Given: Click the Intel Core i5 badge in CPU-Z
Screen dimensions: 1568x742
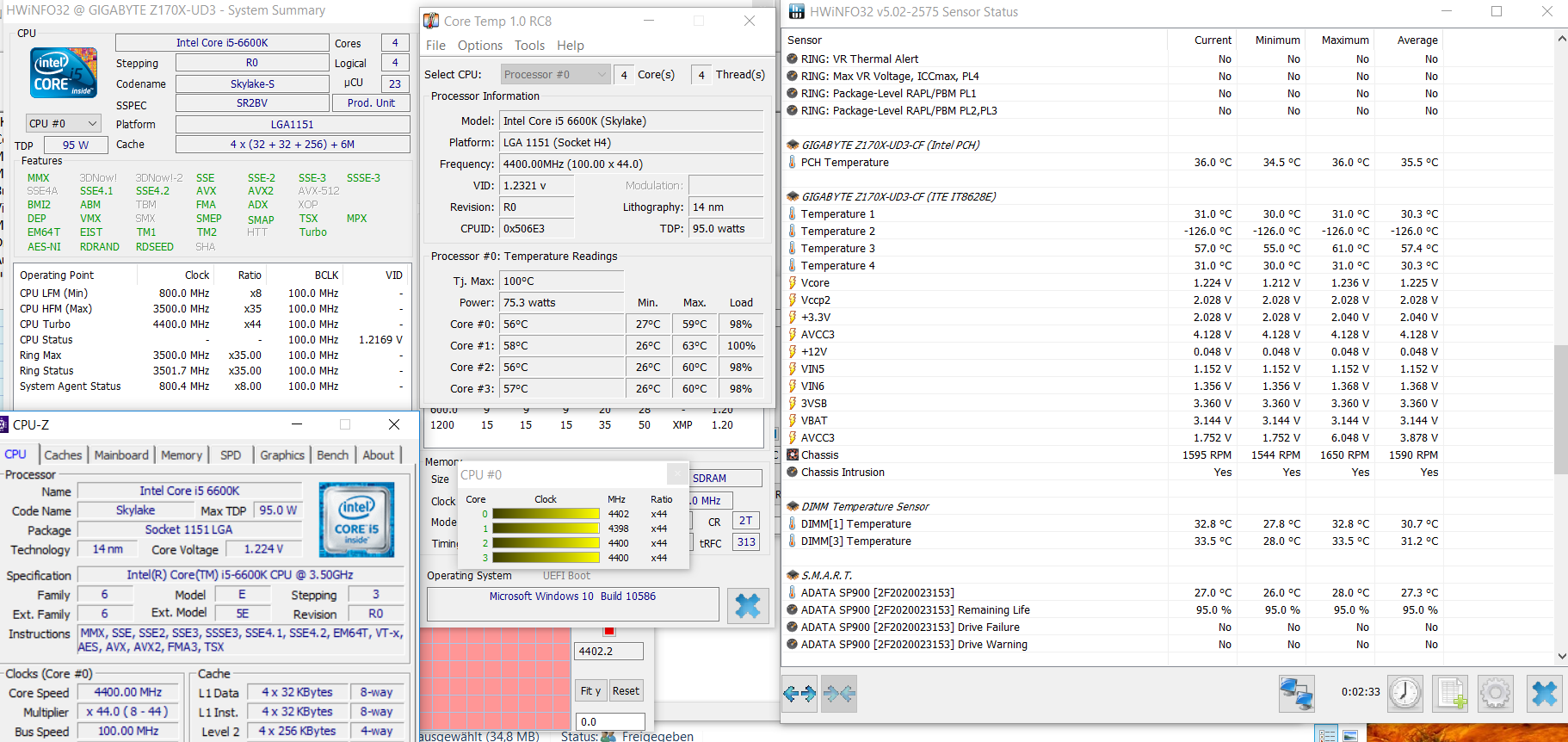Looking at the screenshot, I should coord(356,519).
